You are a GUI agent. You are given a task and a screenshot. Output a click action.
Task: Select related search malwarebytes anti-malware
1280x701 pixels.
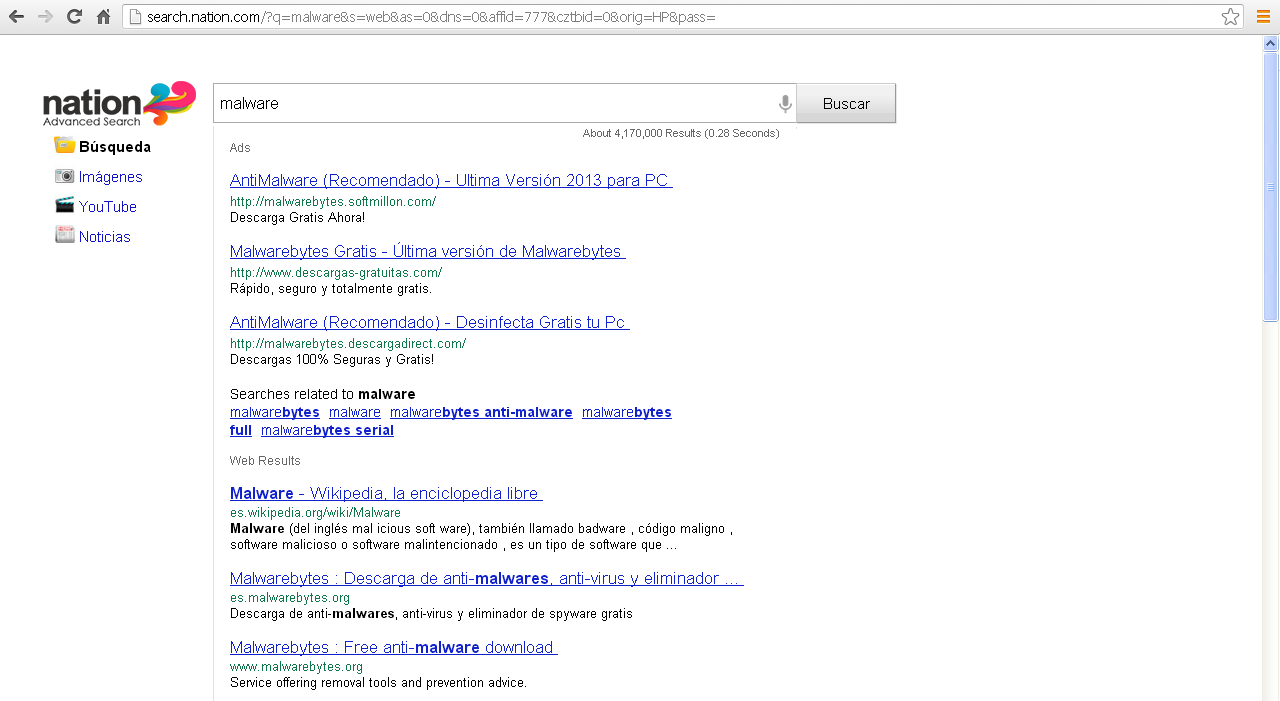(x=481, y=412)
